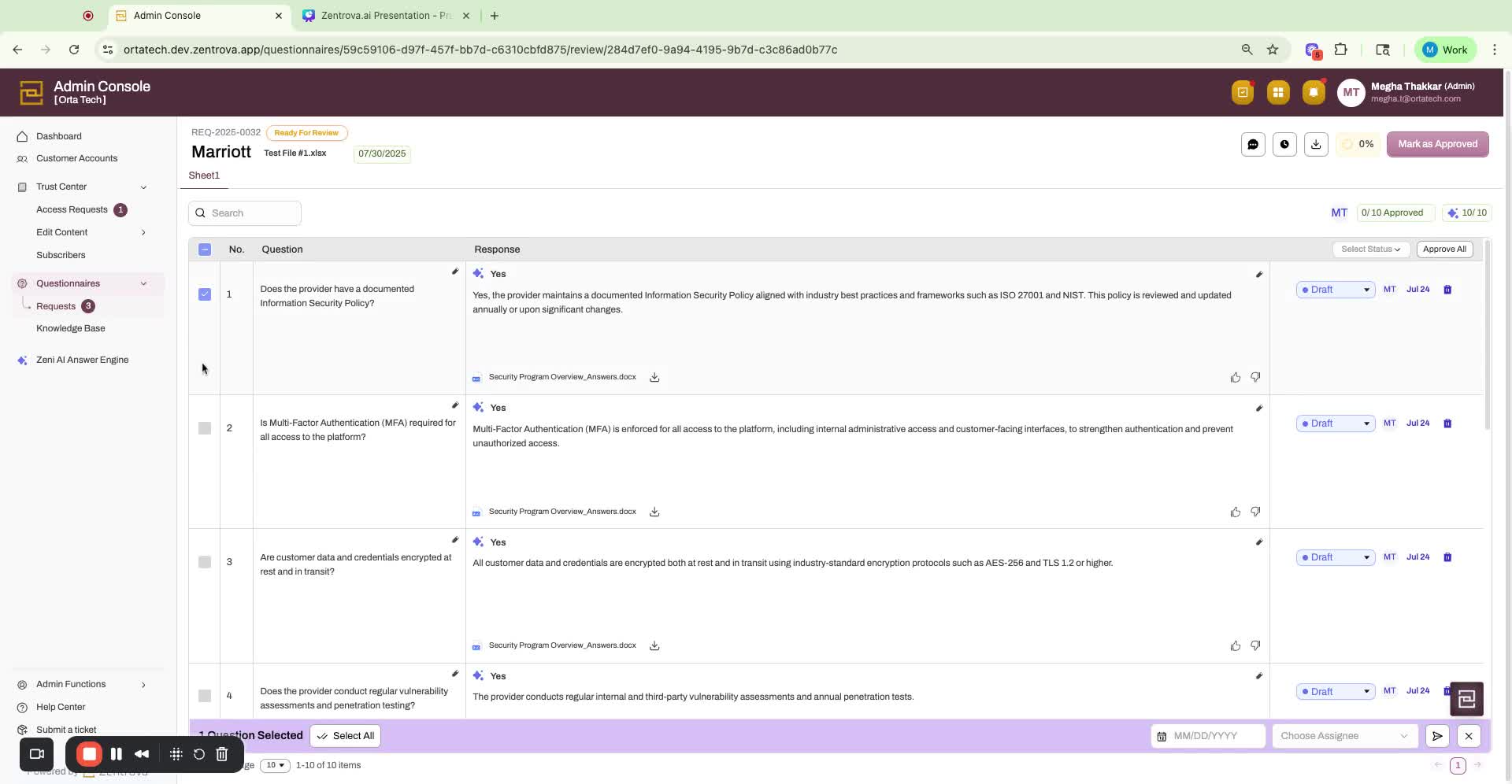Edit the response for question 2
1512x784 pixels.
(1258, 409)
